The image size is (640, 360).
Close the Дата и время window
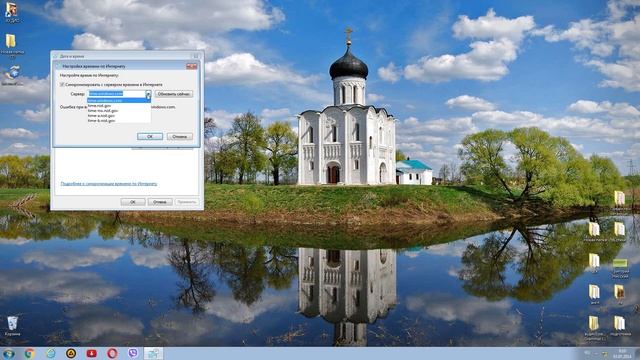point(196,56)
